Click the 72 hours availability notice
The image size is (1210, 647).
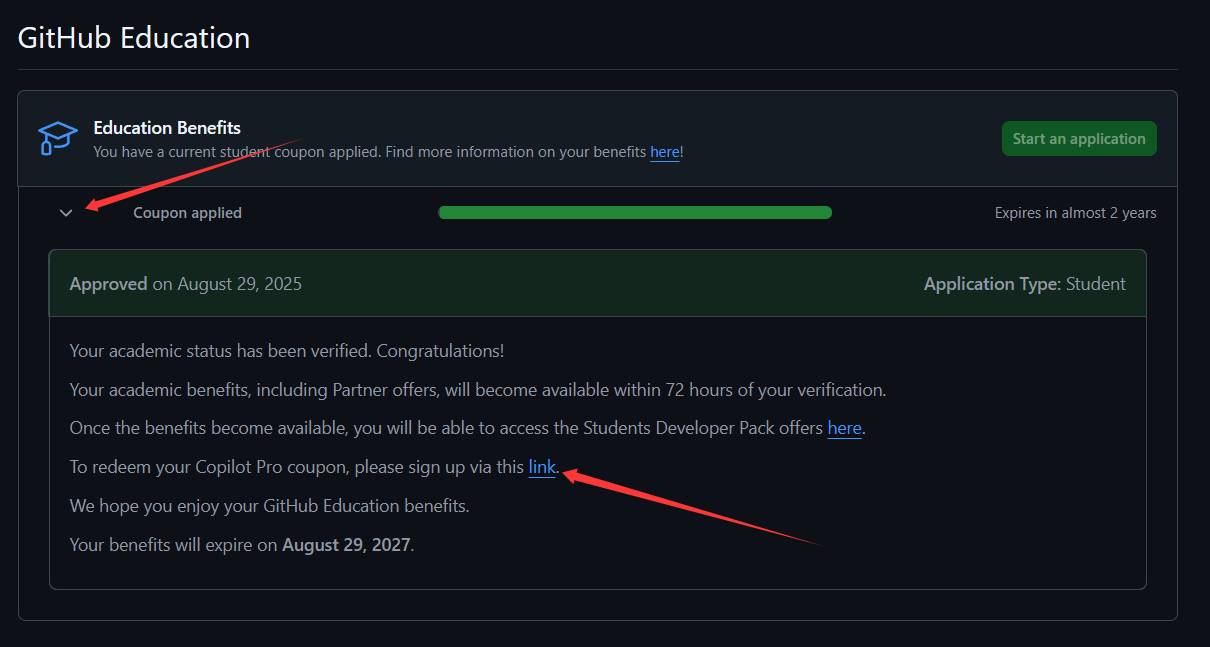pos(478,389)
